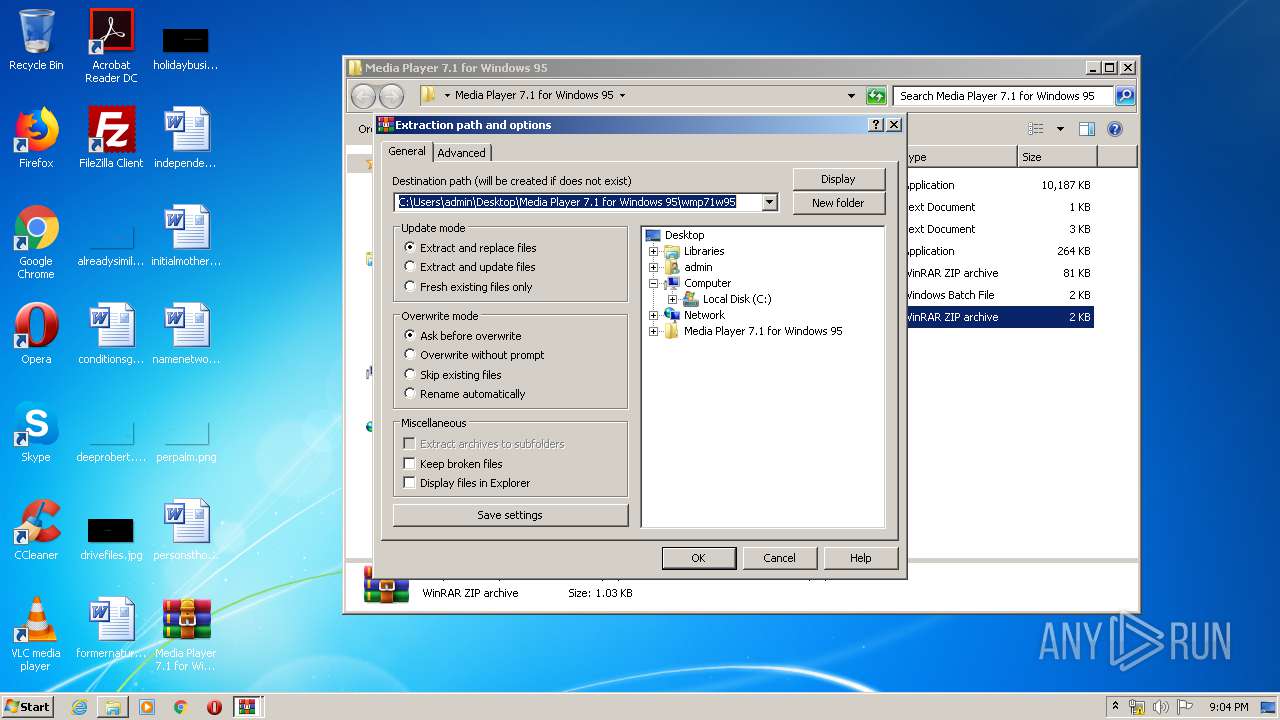Select the Media Player 7.1 archive desktop icon

[186, 635]
